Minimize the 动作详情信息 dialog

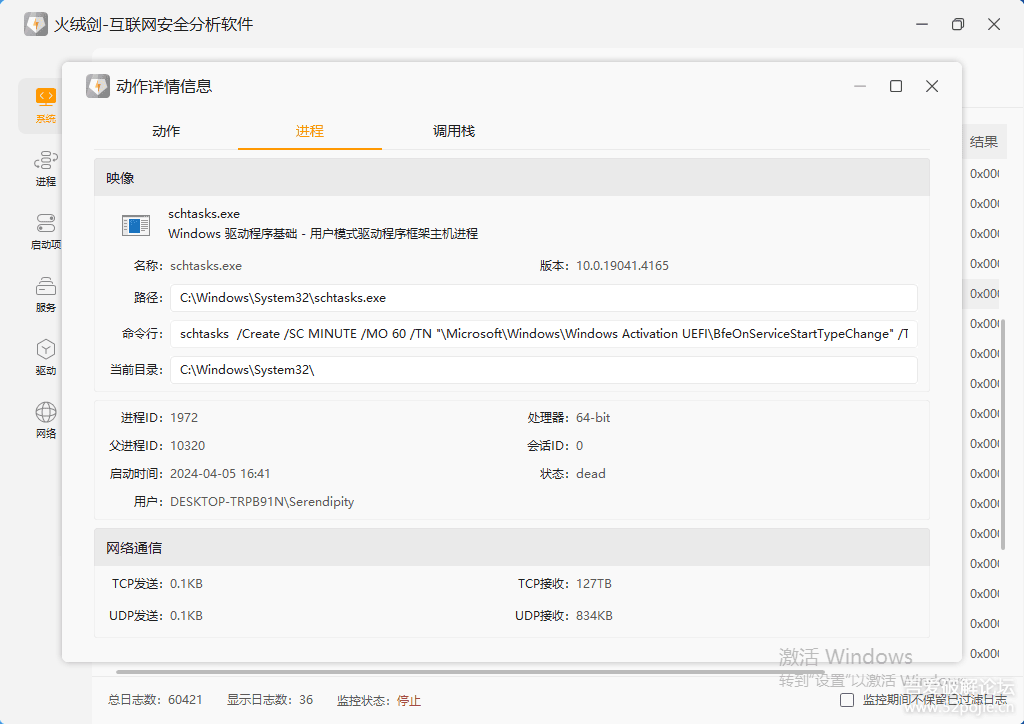point(860,86)
